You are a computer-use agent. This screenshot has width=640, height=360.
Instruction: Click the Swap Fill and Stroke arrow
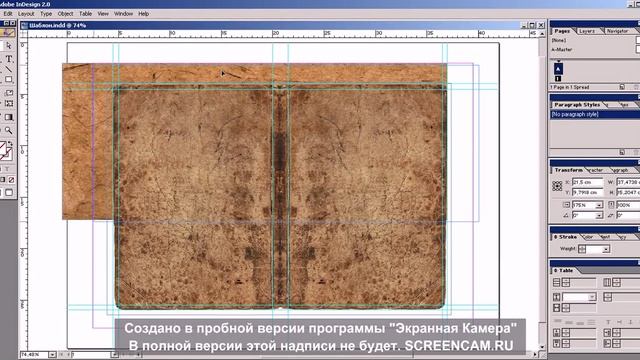tap(11, 144)
